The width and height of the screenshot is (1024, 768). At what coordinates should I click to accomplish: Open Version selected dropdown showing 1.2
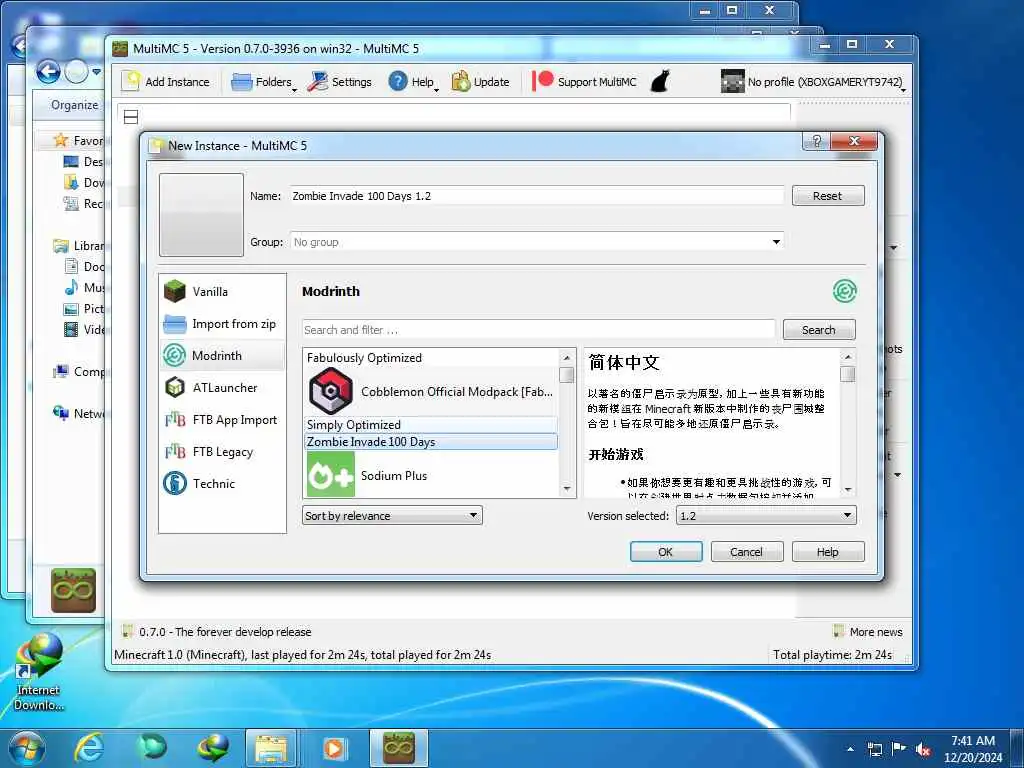pos(766,515)
